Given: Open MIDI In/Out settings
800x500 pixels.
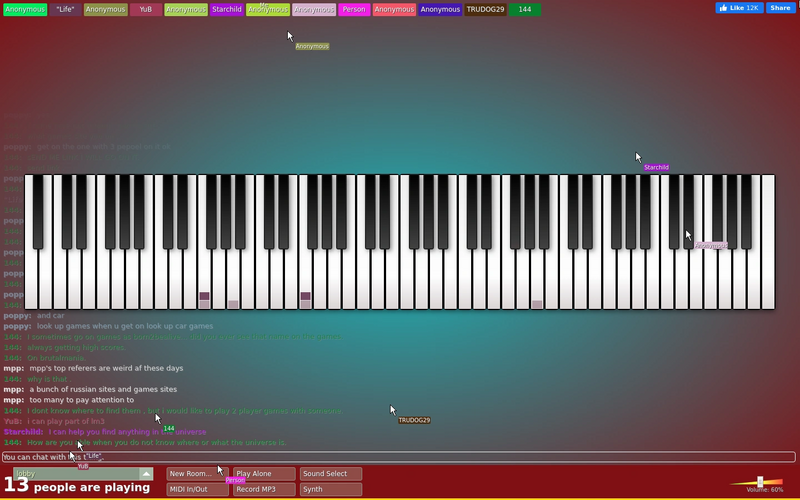Looking at the screenshot, I should tap(197, 489).
